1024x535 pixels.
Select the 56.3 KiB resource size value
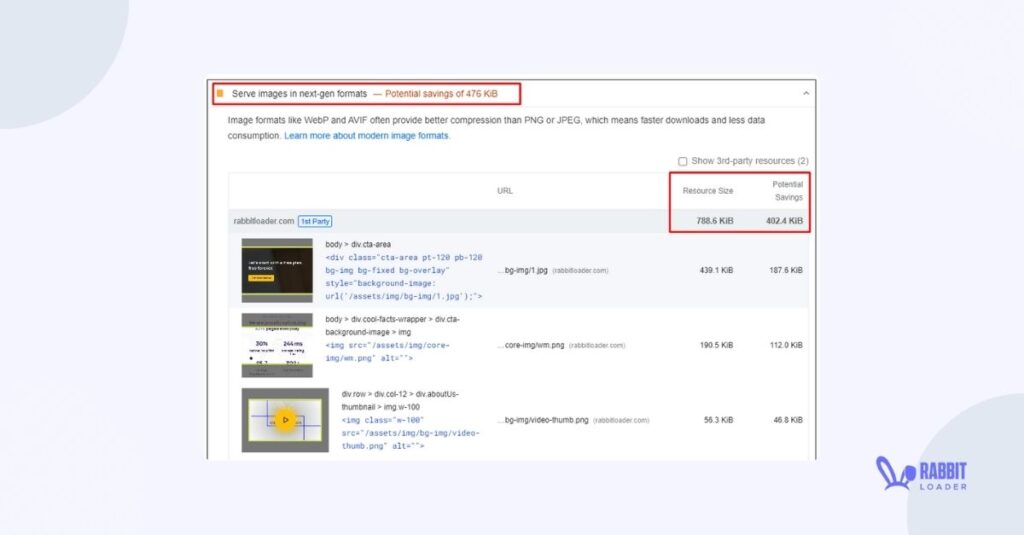(718, 420)
